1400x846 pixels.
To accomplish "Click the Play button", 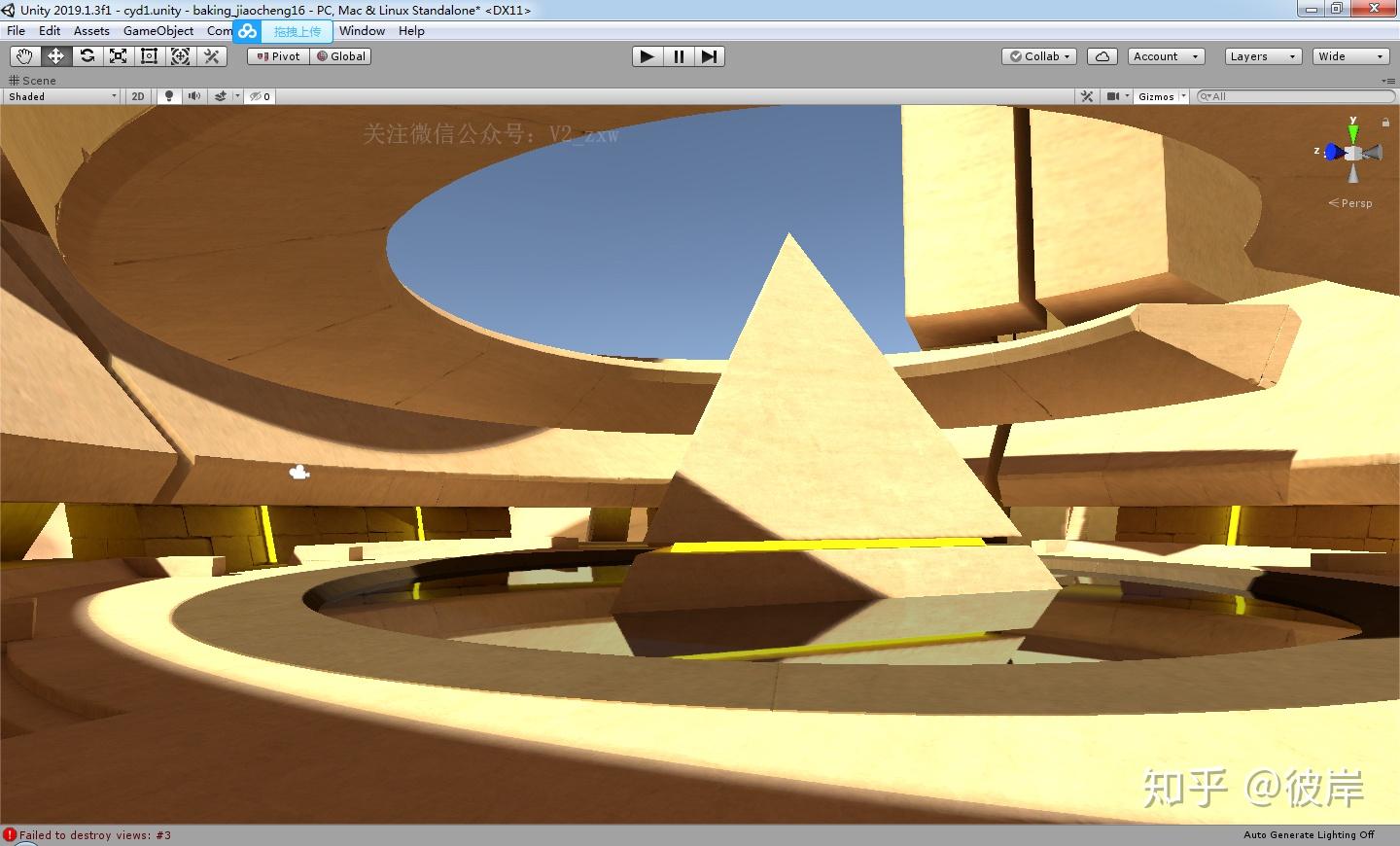I will click(x=647, y=56).
